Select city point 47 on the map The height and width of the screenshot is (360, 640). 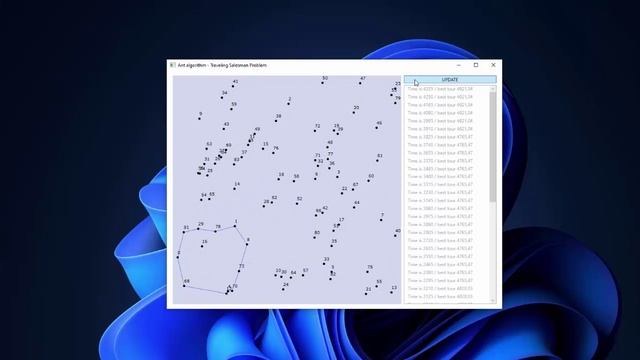pyautogui.click(x=360, y=83)
